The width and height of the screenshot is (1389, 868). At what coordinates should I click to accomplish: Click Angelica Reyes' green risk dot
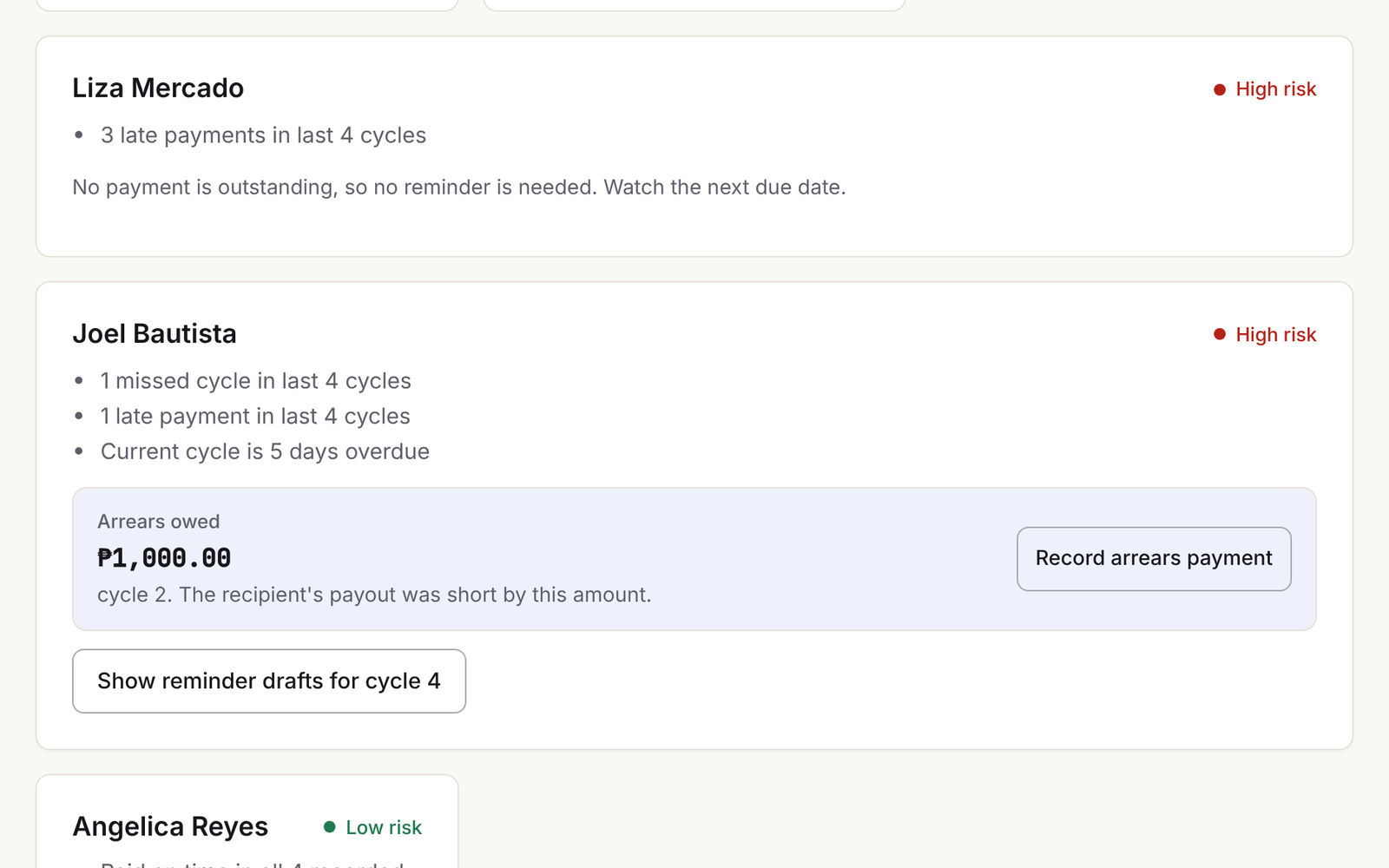[x=330, y=827]
